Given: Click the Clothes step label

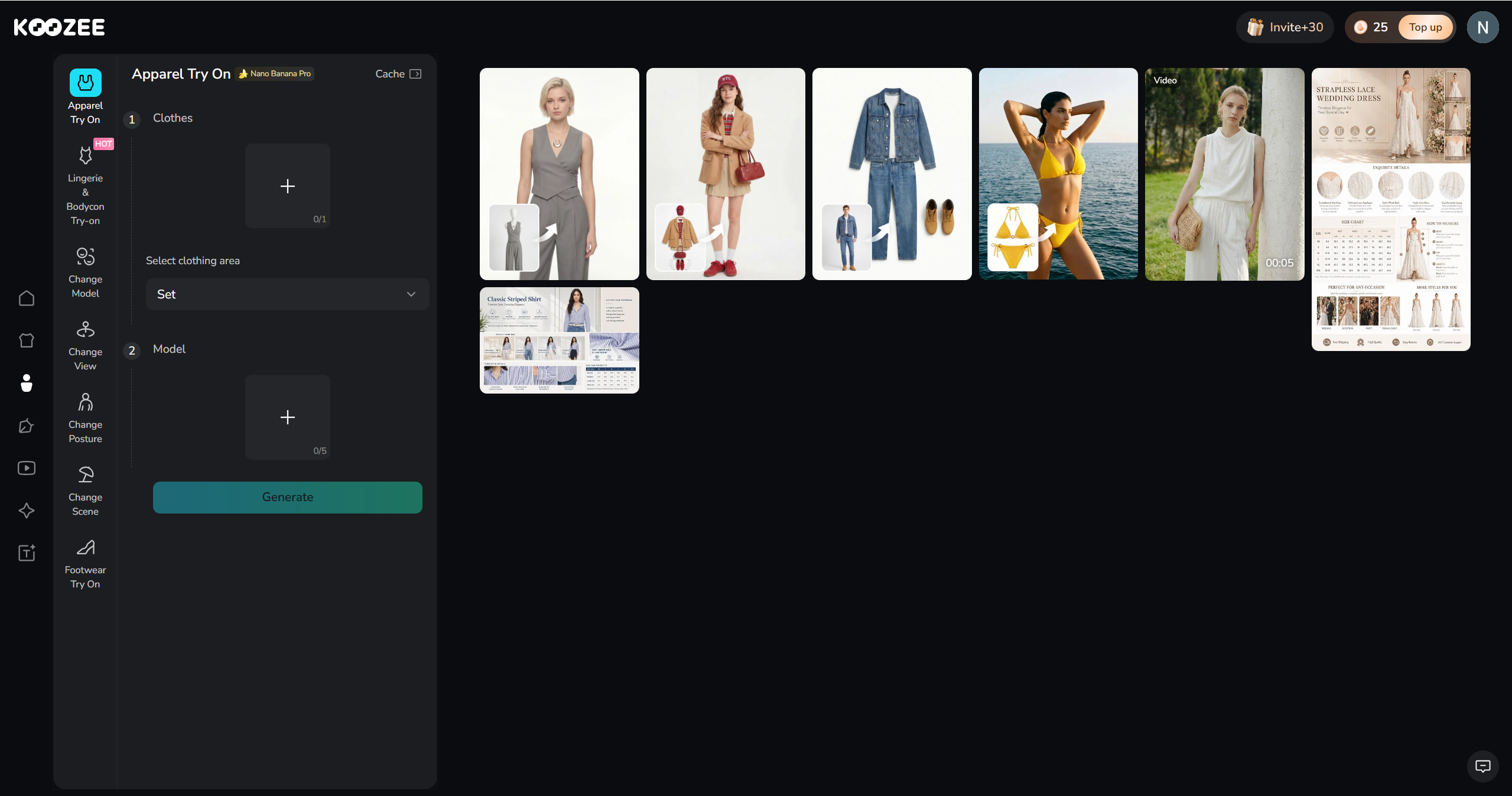Looking at the screenshot, I should (173, 118).
